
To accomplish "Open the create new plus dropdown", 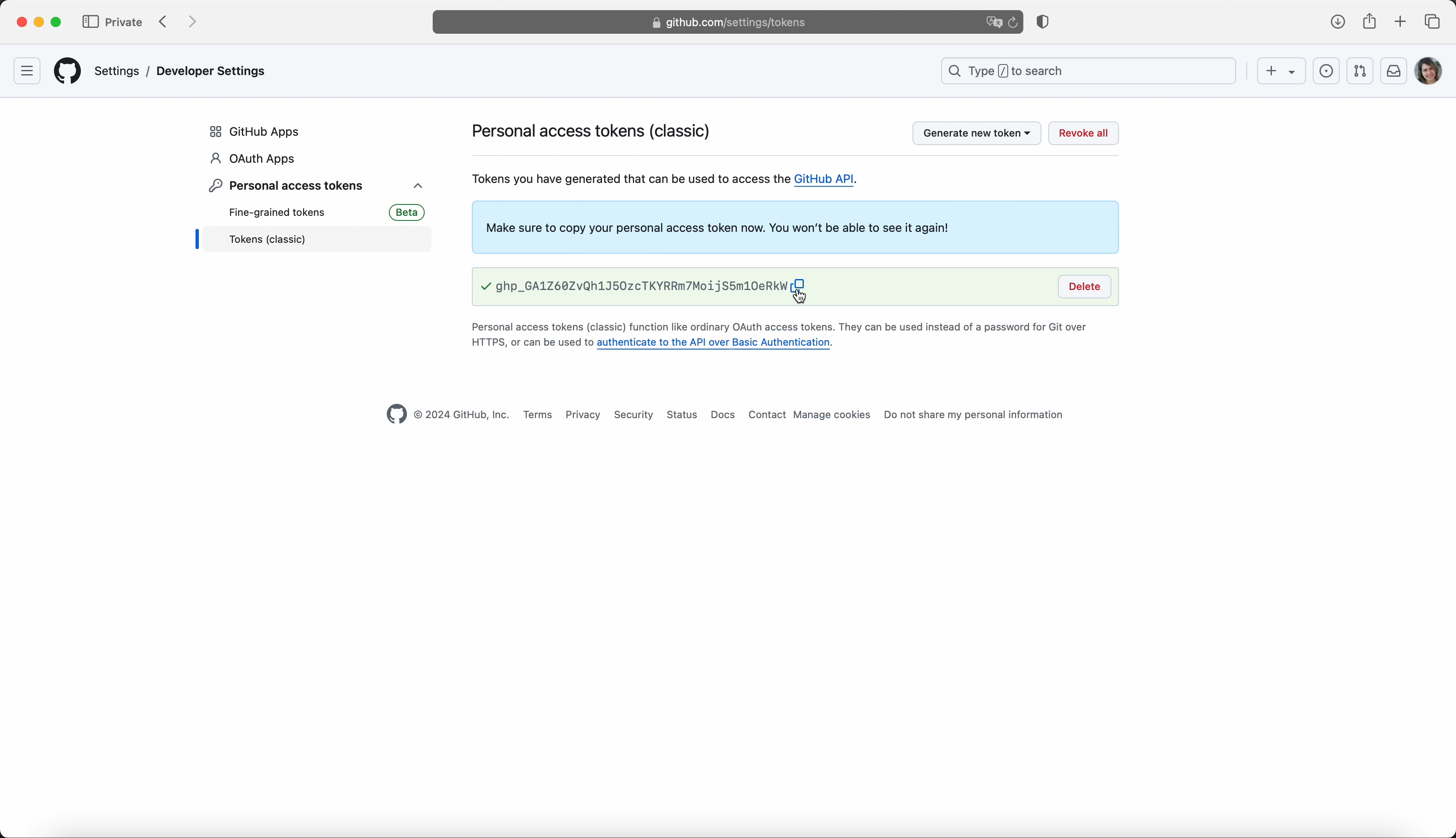I will coord(1281,71).
